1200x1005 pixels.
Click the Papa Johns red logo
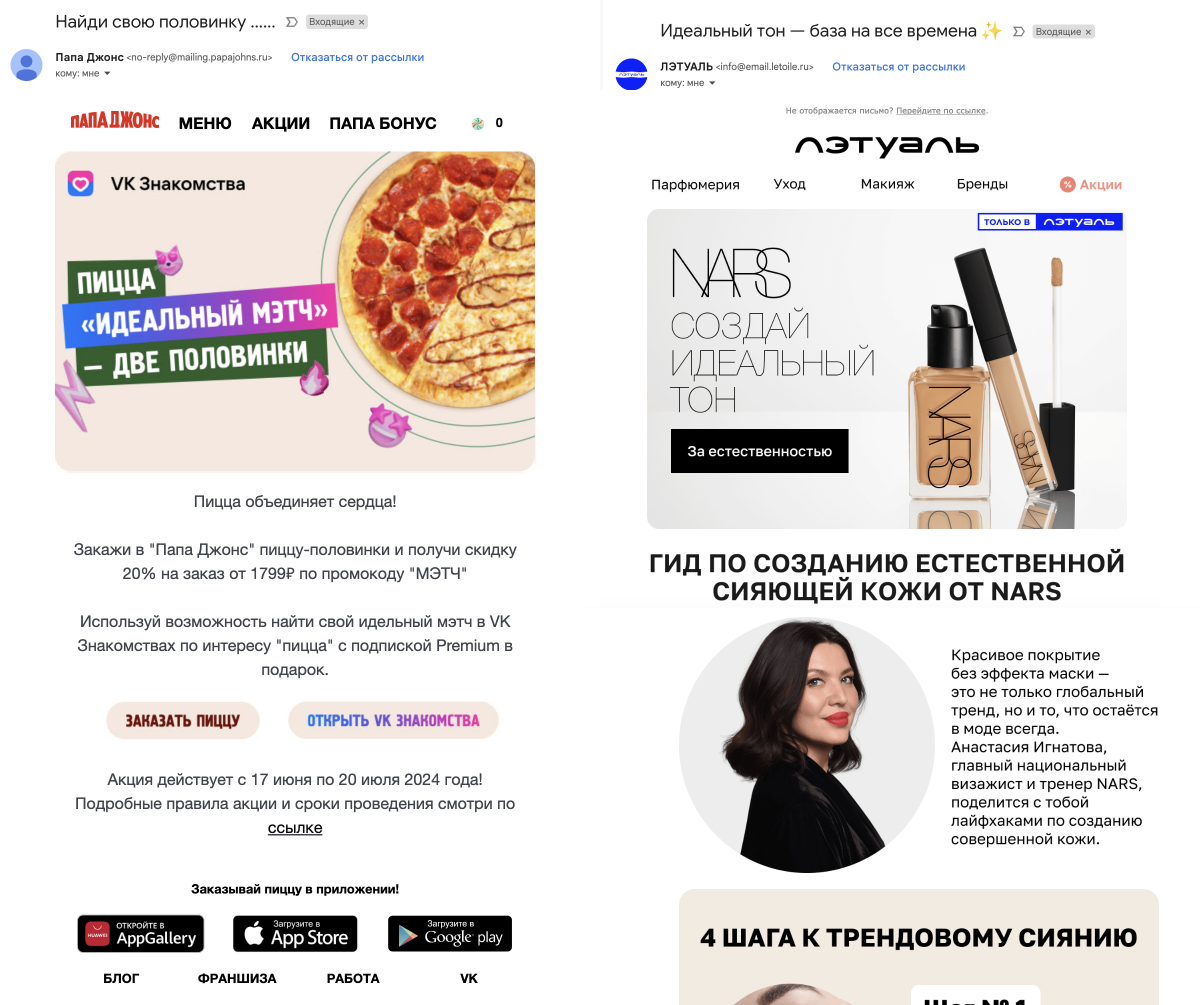click(115, 122)
